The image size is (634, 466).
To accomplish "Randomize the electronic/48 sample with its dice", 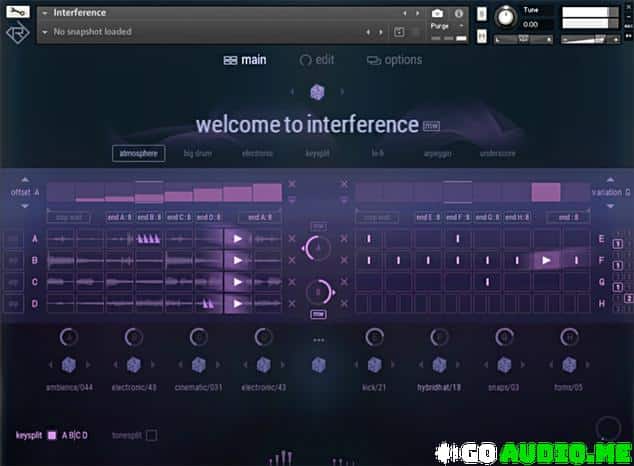I will [x=134, y=365].
